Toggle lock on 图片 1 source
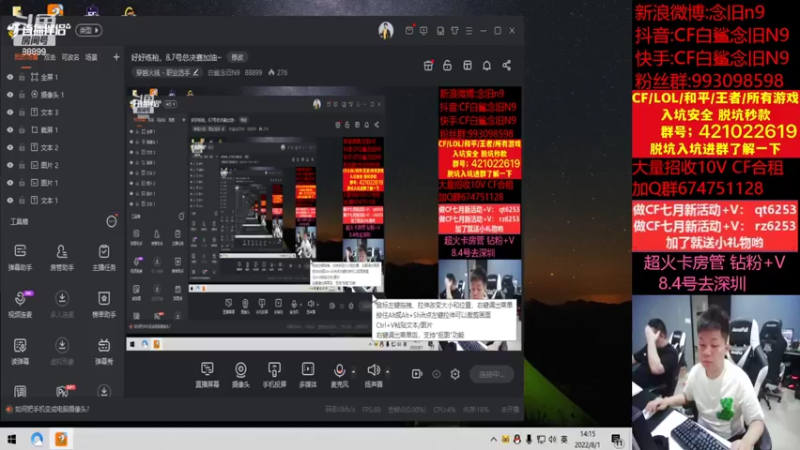The image size is (800, 450). 22,183
